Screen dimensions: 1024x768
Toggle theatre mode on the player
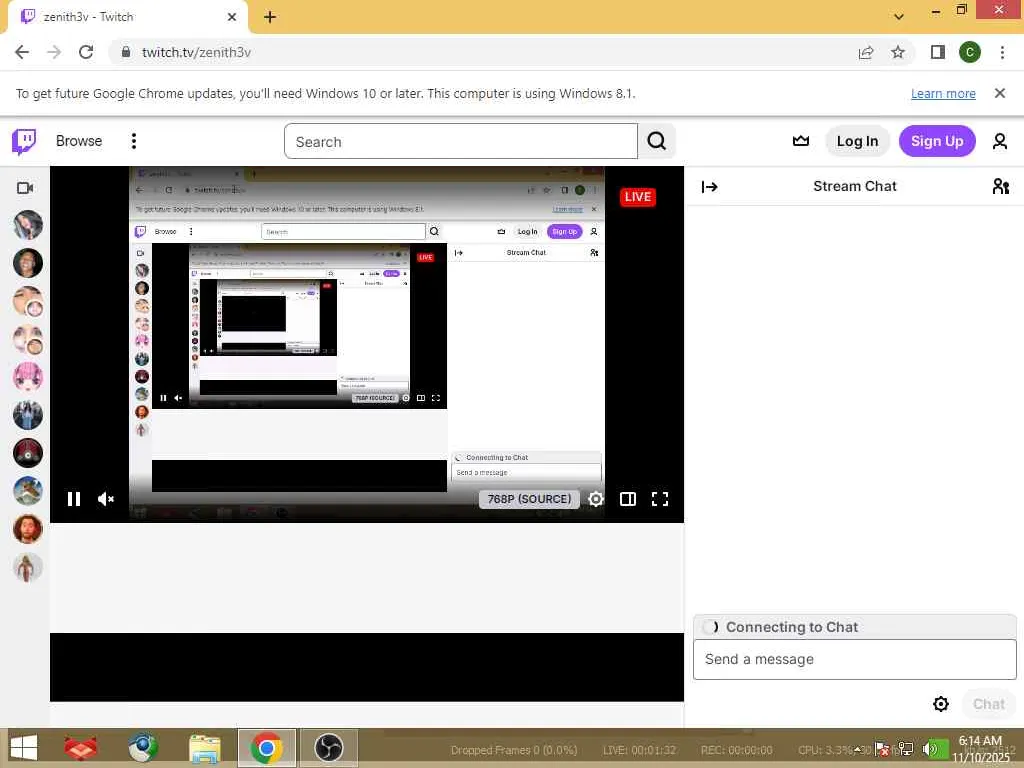(628, 499)
